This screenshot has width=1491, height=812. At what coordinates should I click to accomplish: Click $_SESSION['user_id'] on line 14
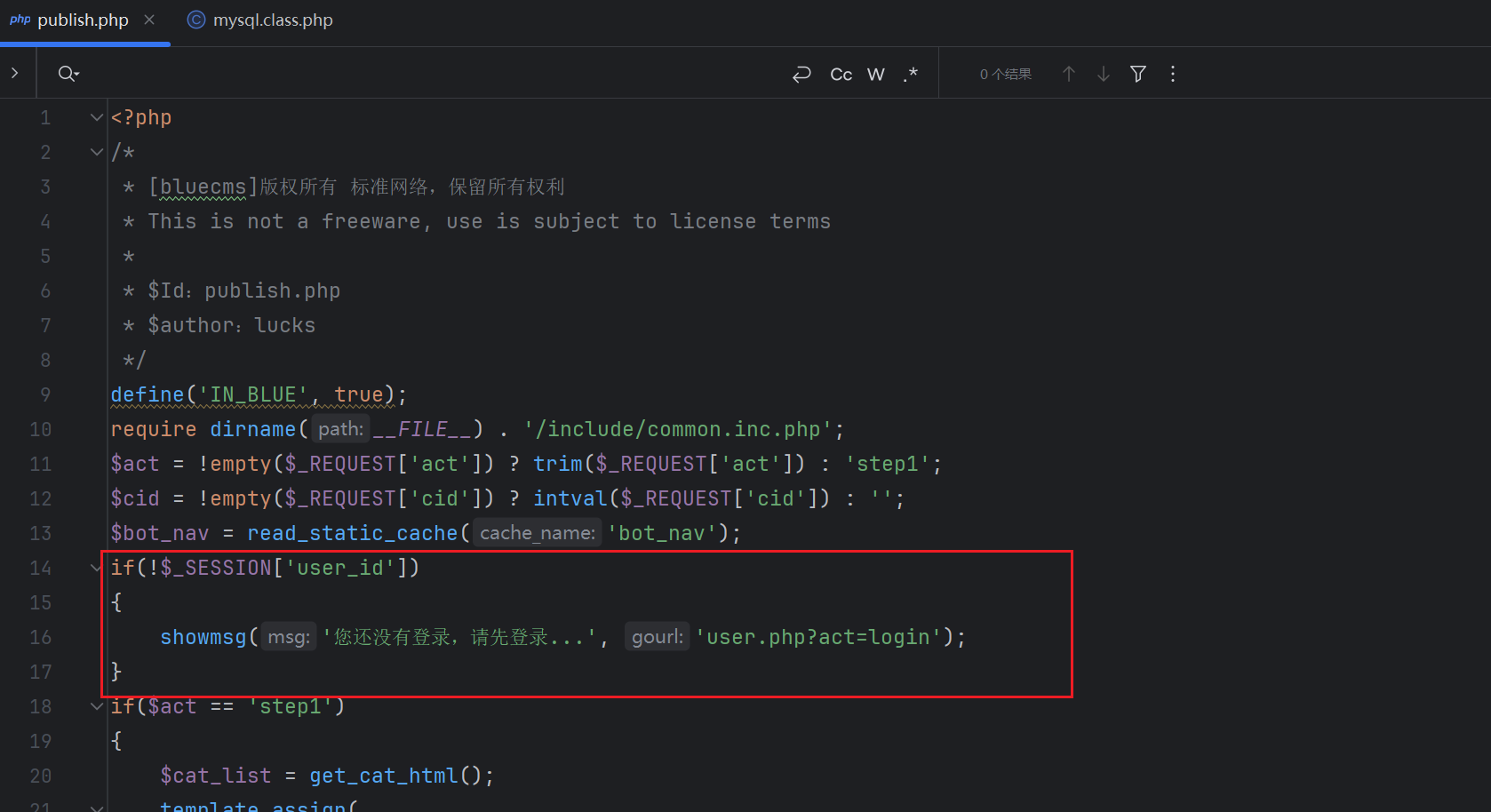284,568
